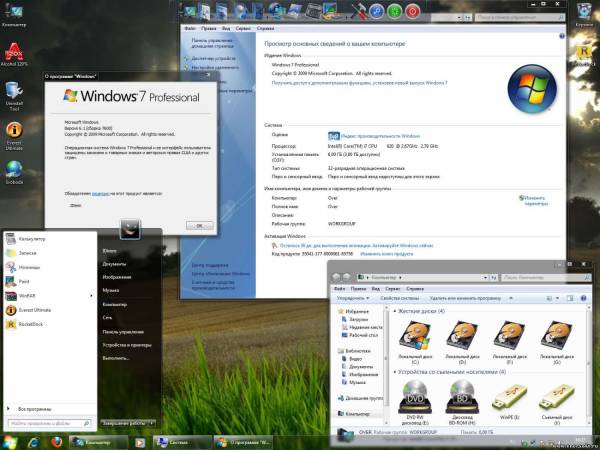Open the Recycle Bin desktop icon

(584, 15)
